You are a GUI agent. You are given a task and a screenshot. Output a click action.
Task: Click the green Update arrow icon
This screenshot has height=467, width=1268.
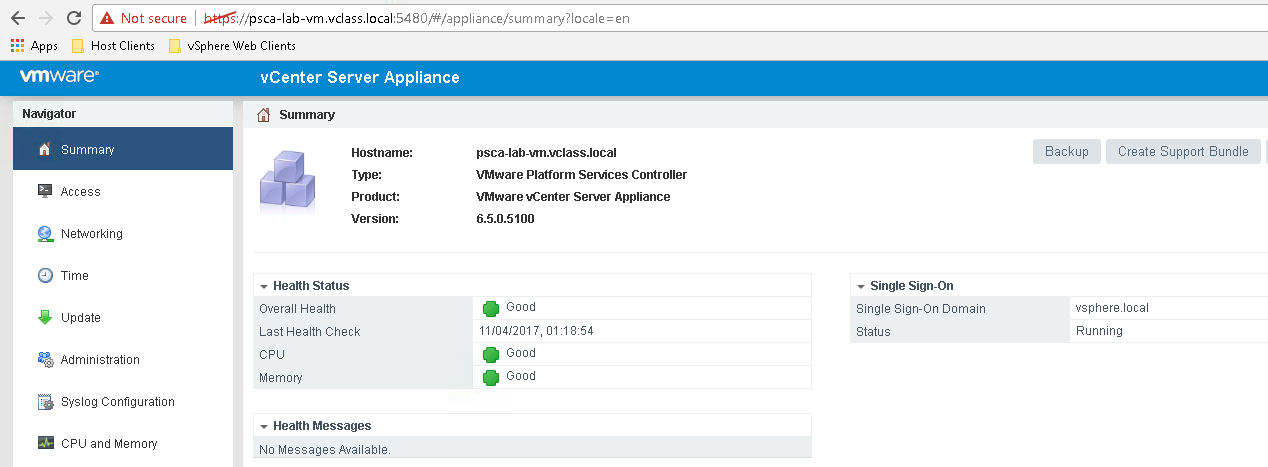coord(44,317)
